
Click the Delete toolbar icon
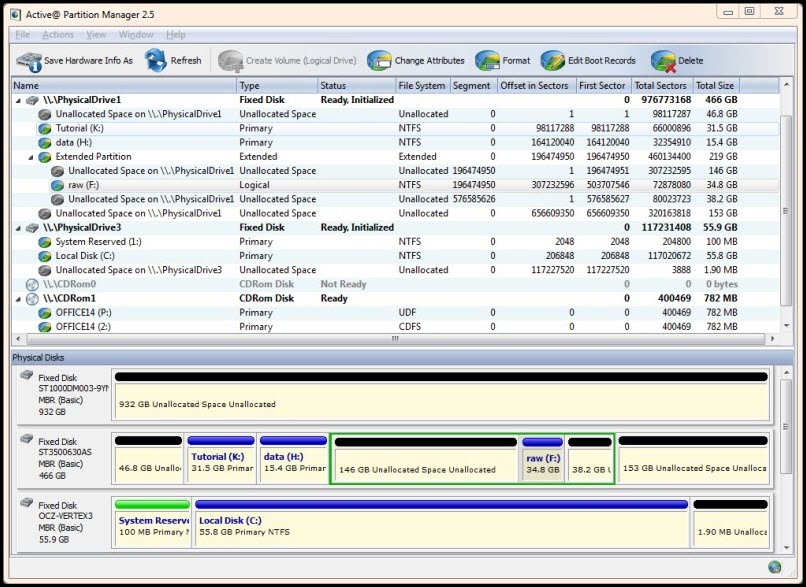pos(663,61)
